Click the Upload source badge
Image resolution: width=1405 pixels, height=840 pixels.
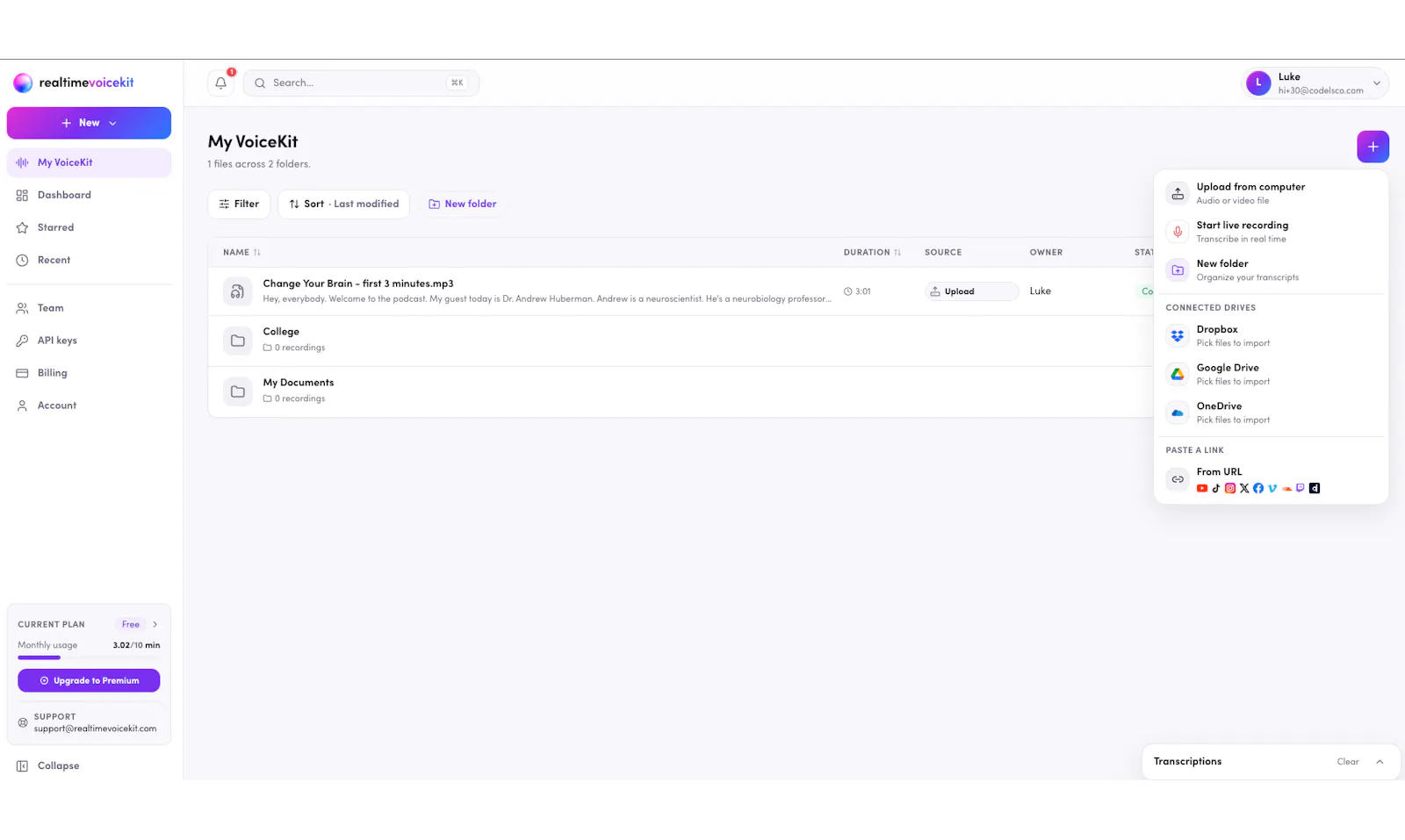click(971, 291)
